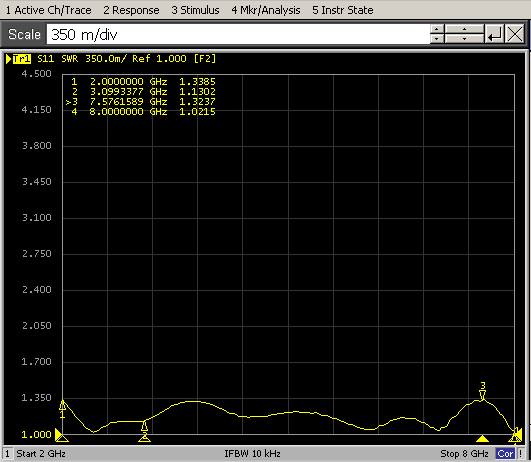Open the Mkr/Analysis menu
The width and height of the screenshot is (531, 462).
(266, 10)
